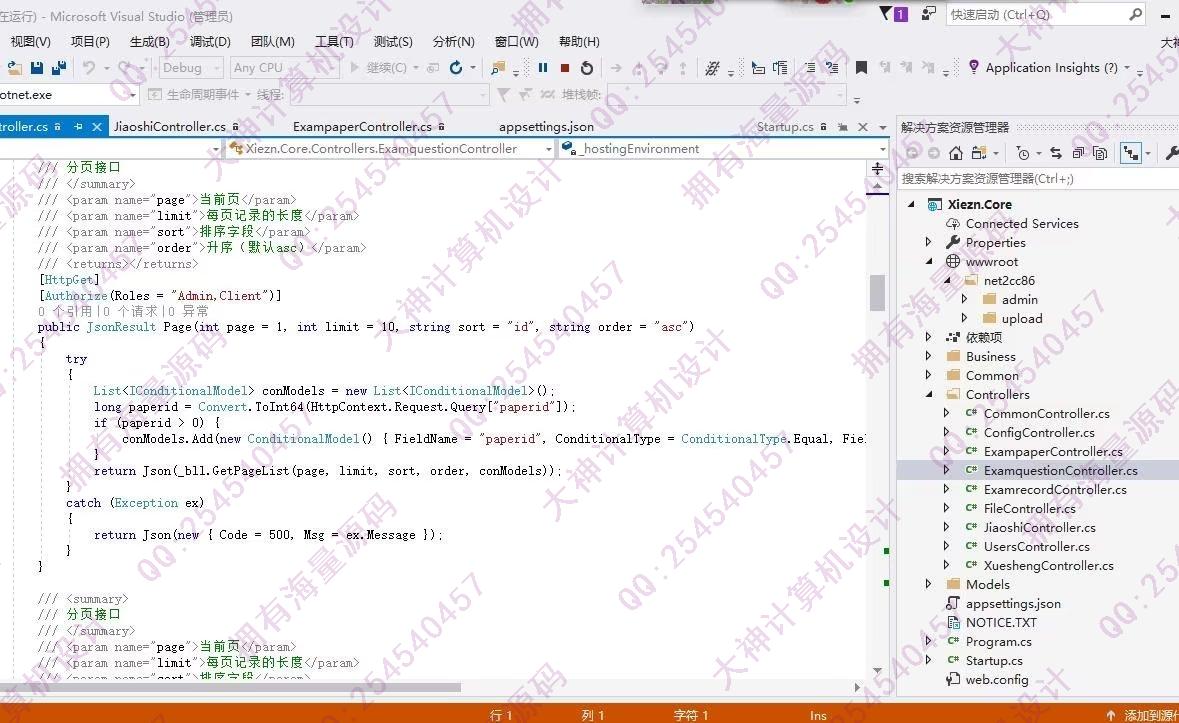Click the Collapse All icon in Solution Explorer
This screenshot has width=1179, height=723.
[1078, 153]
